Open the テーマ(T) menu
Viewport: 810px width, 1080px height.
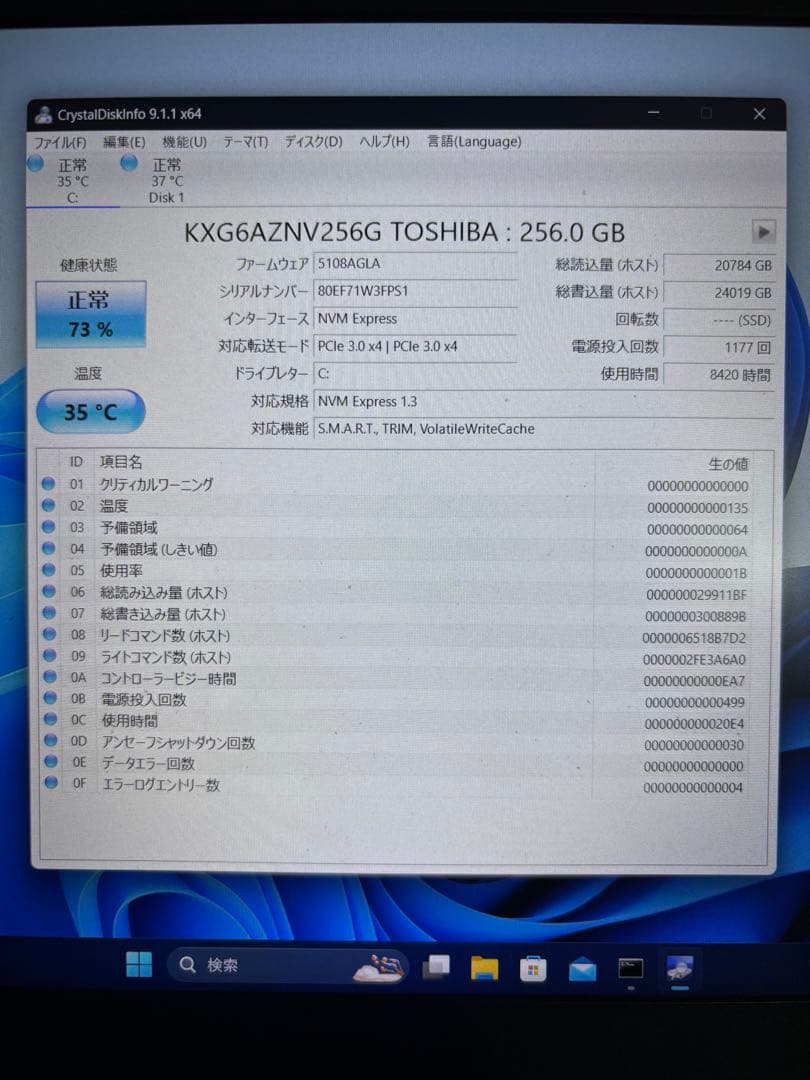click(x=244, y=141)
